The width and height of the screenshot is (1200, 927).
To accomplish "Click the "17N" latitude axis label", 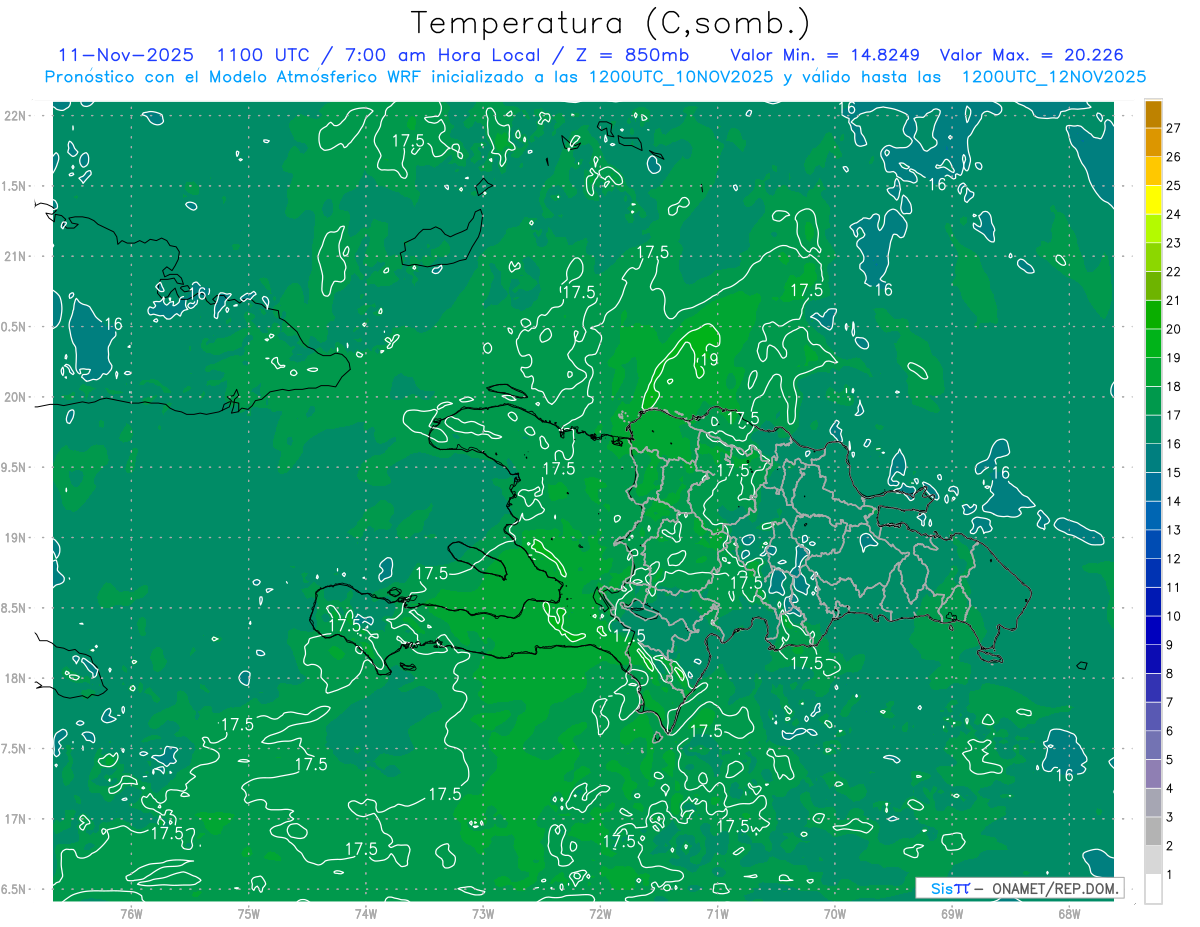I will (14, 819).
